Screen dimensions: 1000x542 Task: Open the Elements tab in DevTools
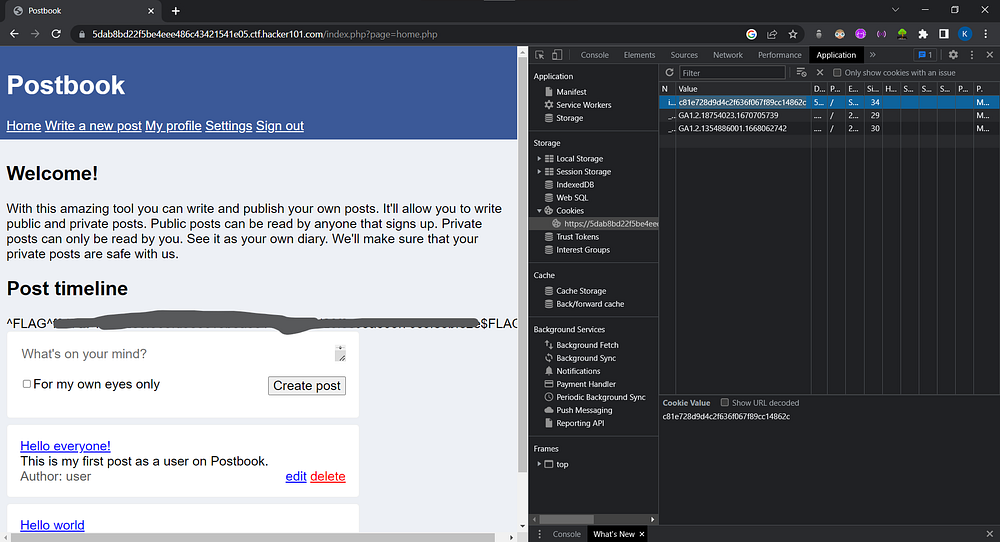point(639,55)
